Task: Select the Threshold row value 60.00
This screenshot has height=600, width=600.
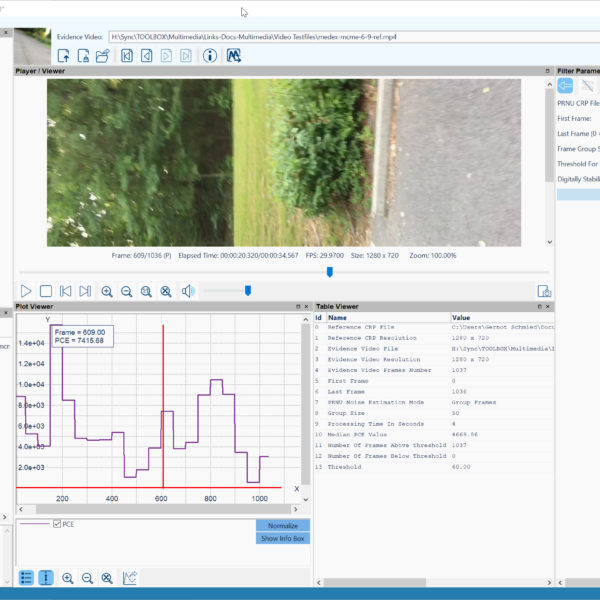Action: point(461,467)
